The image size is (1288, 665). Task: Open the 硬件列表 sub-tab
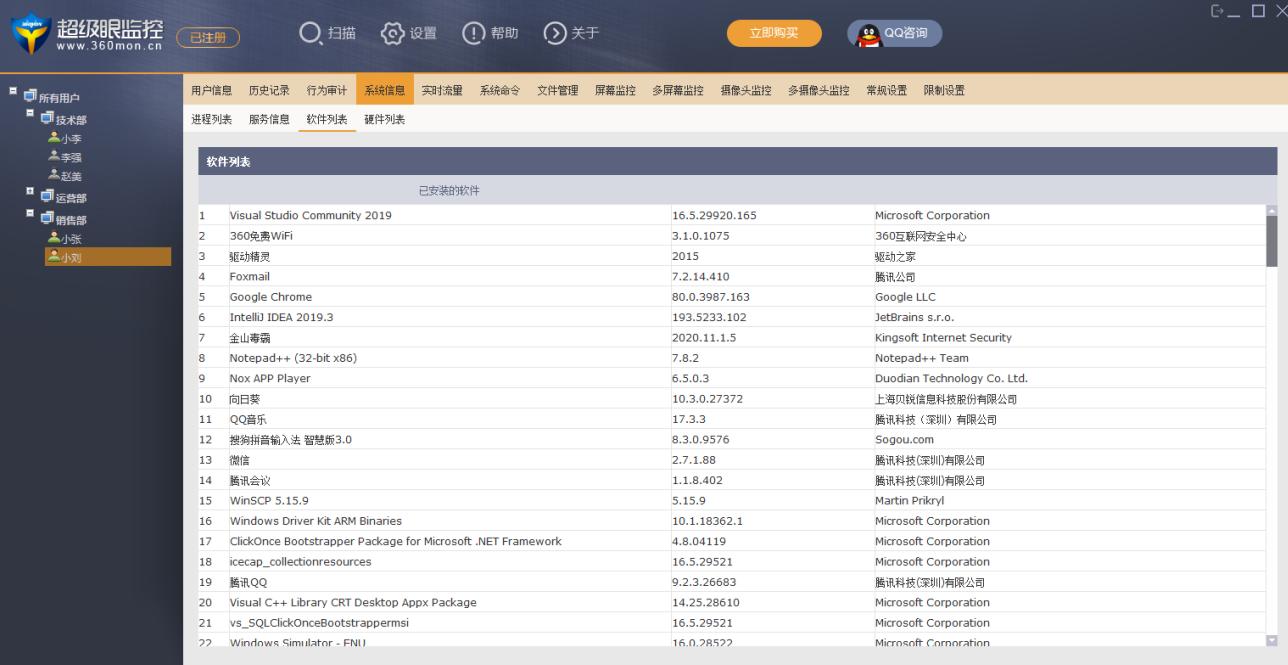pos(384,120)
